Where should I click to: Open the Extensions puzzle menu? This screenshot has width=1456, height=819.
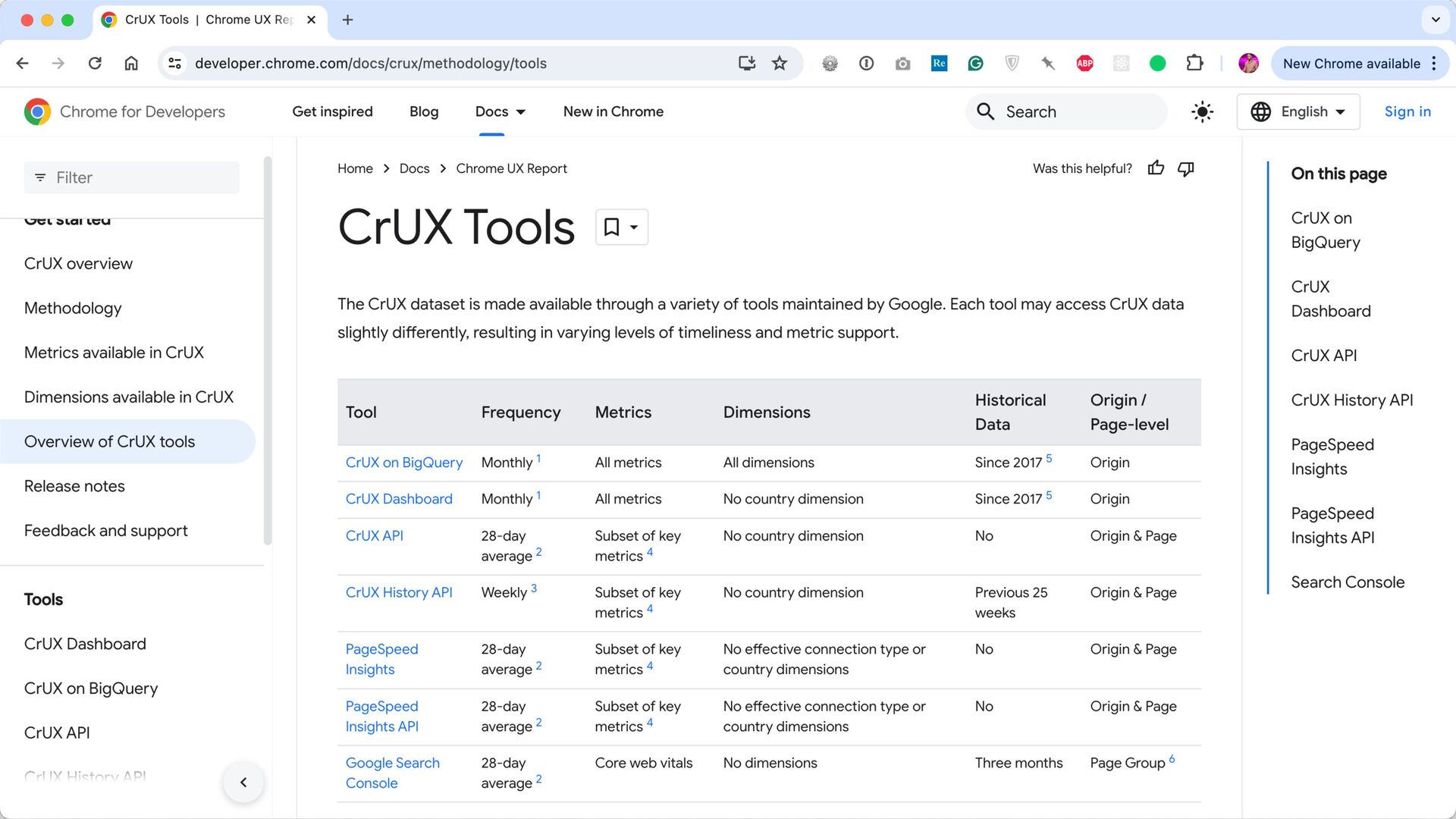click(1194, 64)
